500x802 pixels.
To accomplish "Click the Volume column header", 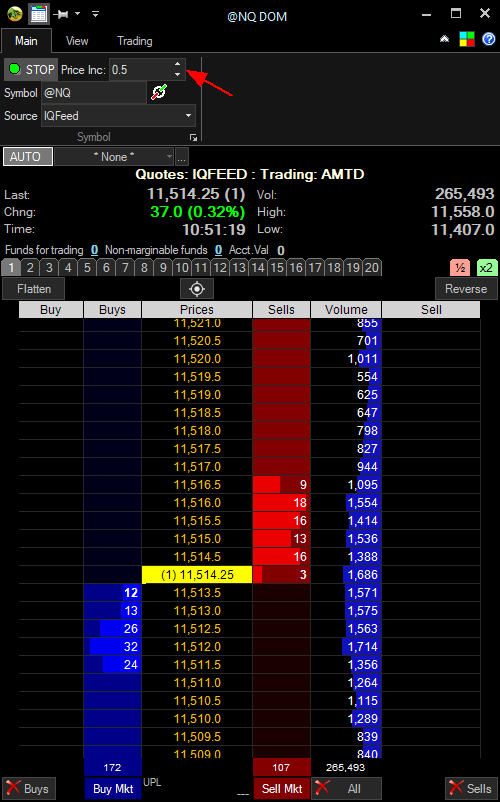I will (346, 309).
